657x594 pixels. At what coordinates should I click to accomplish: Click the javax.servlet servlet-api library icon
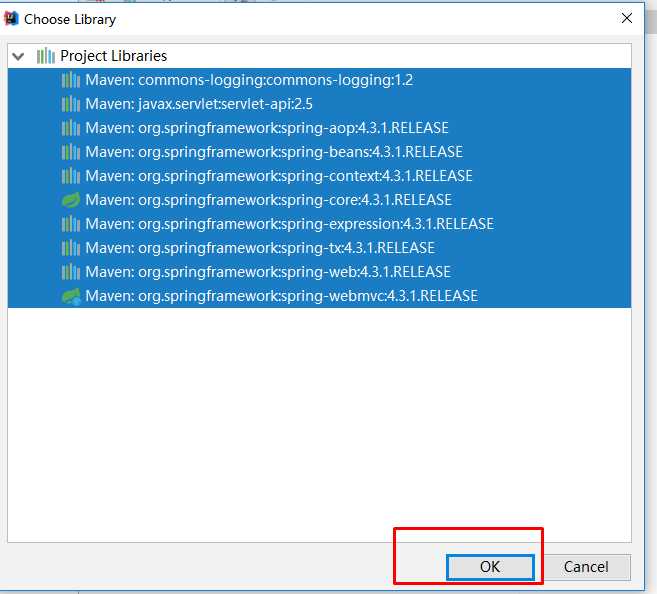click(71, 104)
